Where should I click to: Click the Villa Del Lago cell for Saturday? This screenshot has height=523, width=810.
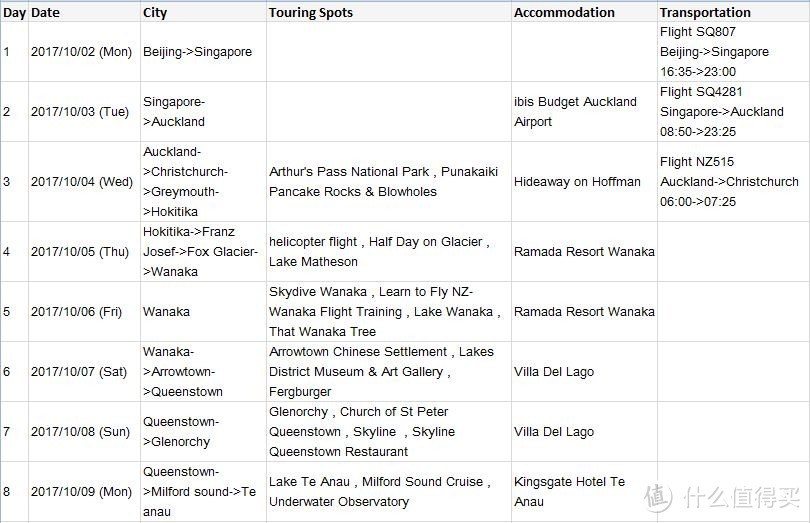tap(584, 372)
